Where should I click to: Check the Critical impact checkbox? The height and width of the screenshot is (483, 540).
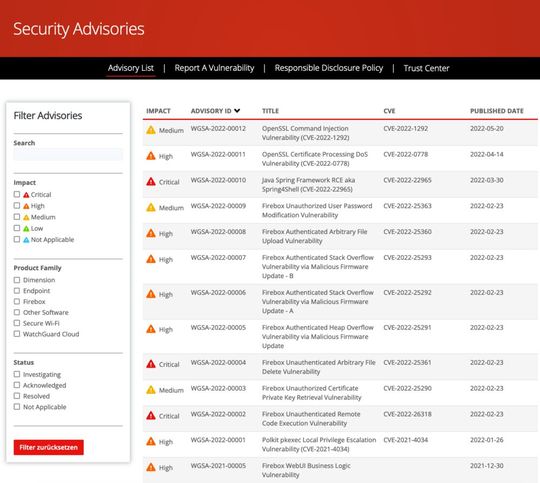tap(17, 194)
